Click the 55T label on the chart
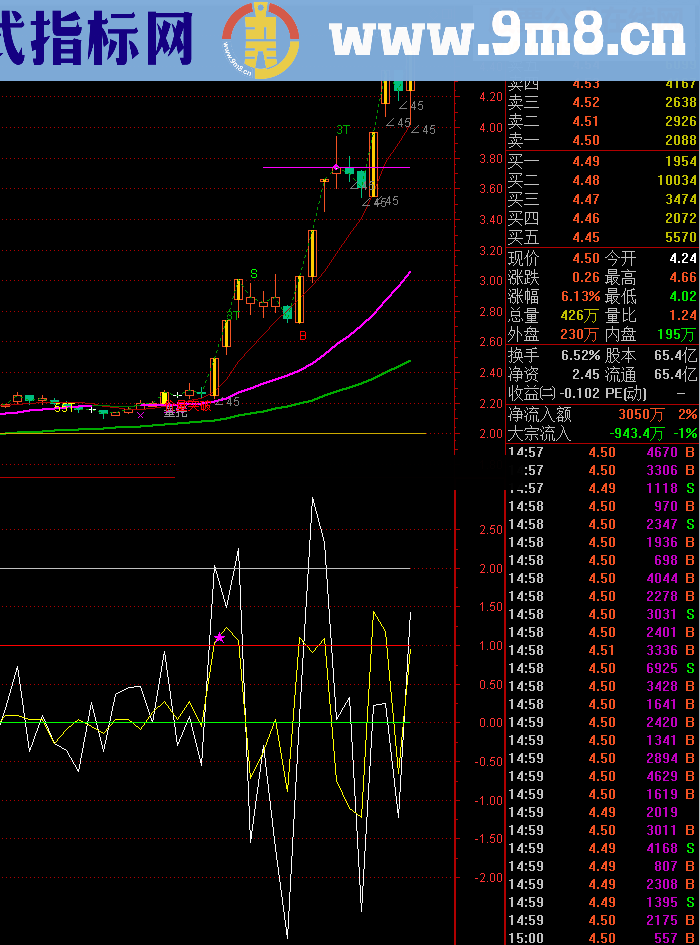Screen dimensions: 700x945 [64, 408]
